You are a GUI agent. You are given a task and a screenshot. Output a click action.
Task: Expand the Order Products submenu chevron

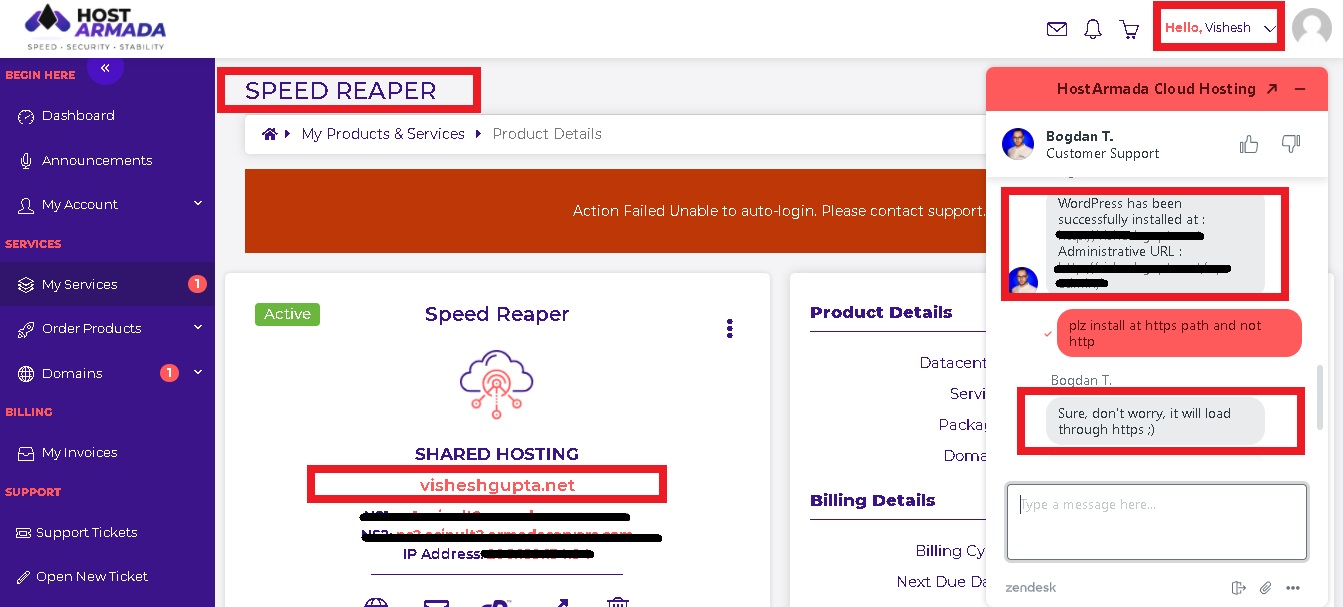(x=198, y=328)
